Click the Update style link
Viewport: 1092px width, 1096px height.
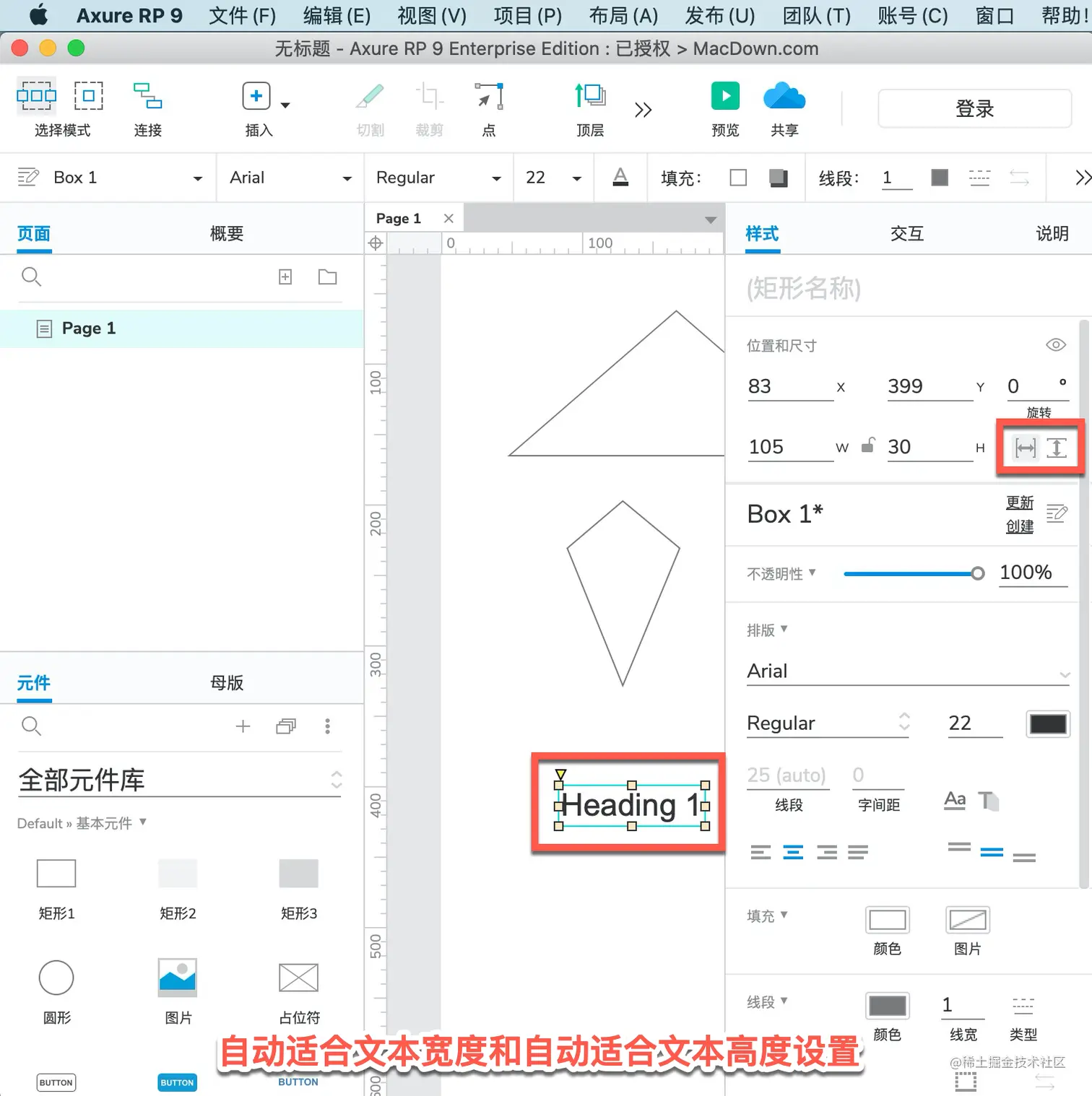(1020, 502)
